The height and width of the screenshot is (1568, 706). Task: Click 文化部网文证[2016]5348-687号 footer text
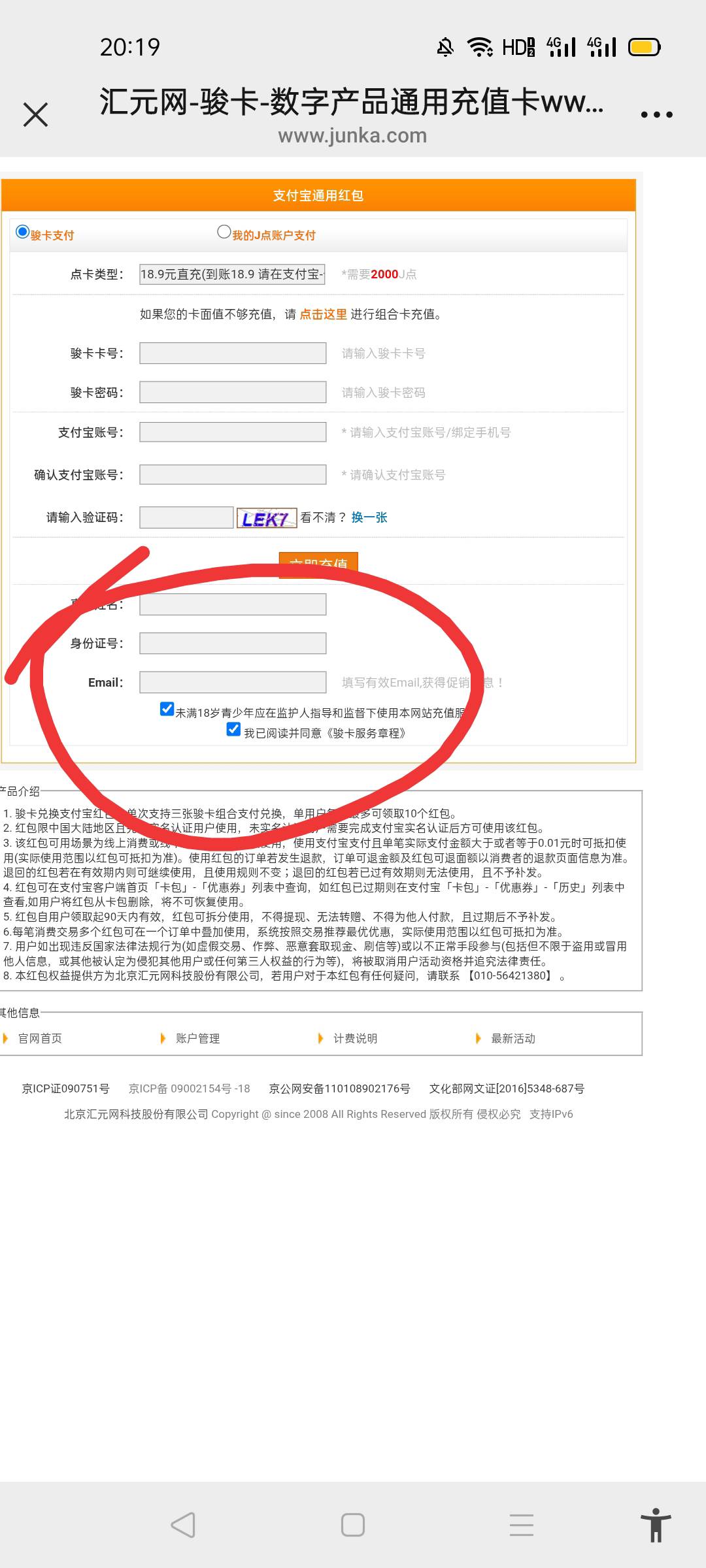click(507, 1088)
